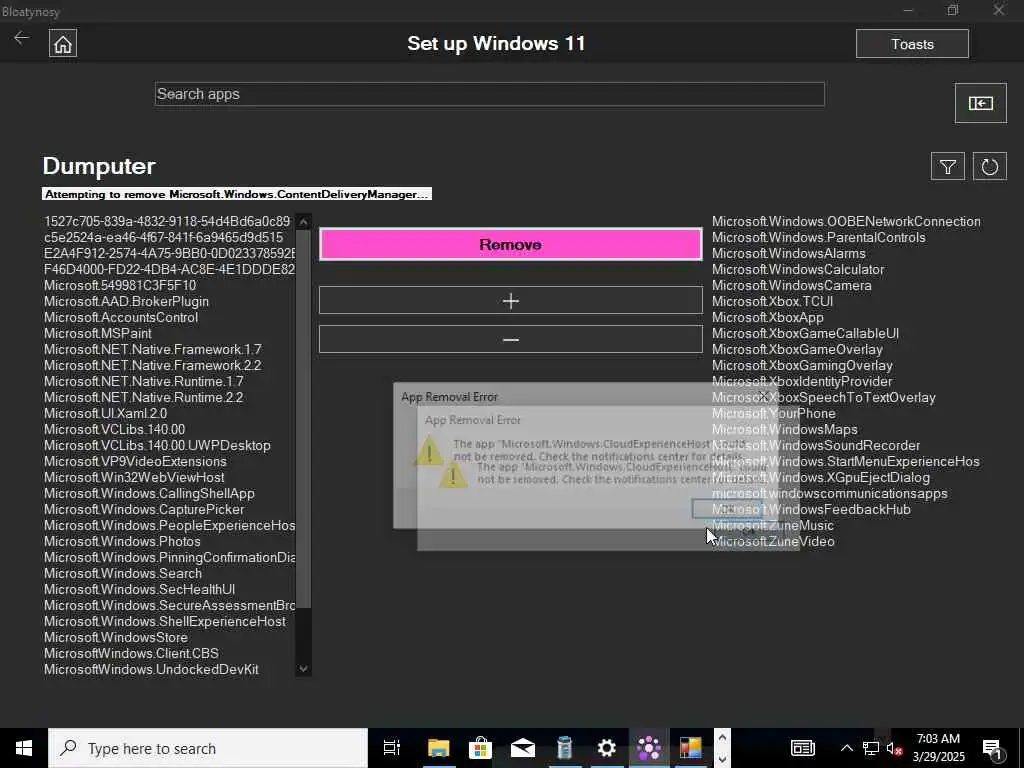The width and height of the screenshot is (1024, 768).
Task: Click the collapse panel icon button
Action: [x=980, y=103]
